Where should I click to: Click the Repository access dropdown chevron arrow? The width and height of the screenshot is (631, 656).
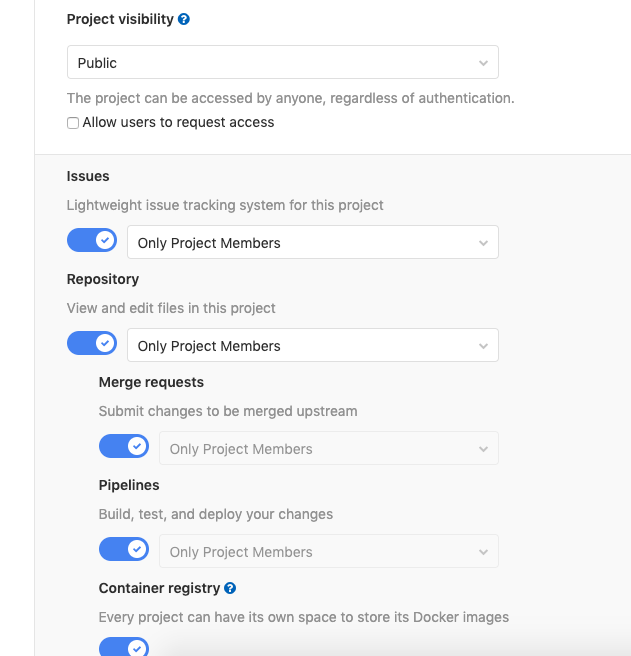[483, 346]
